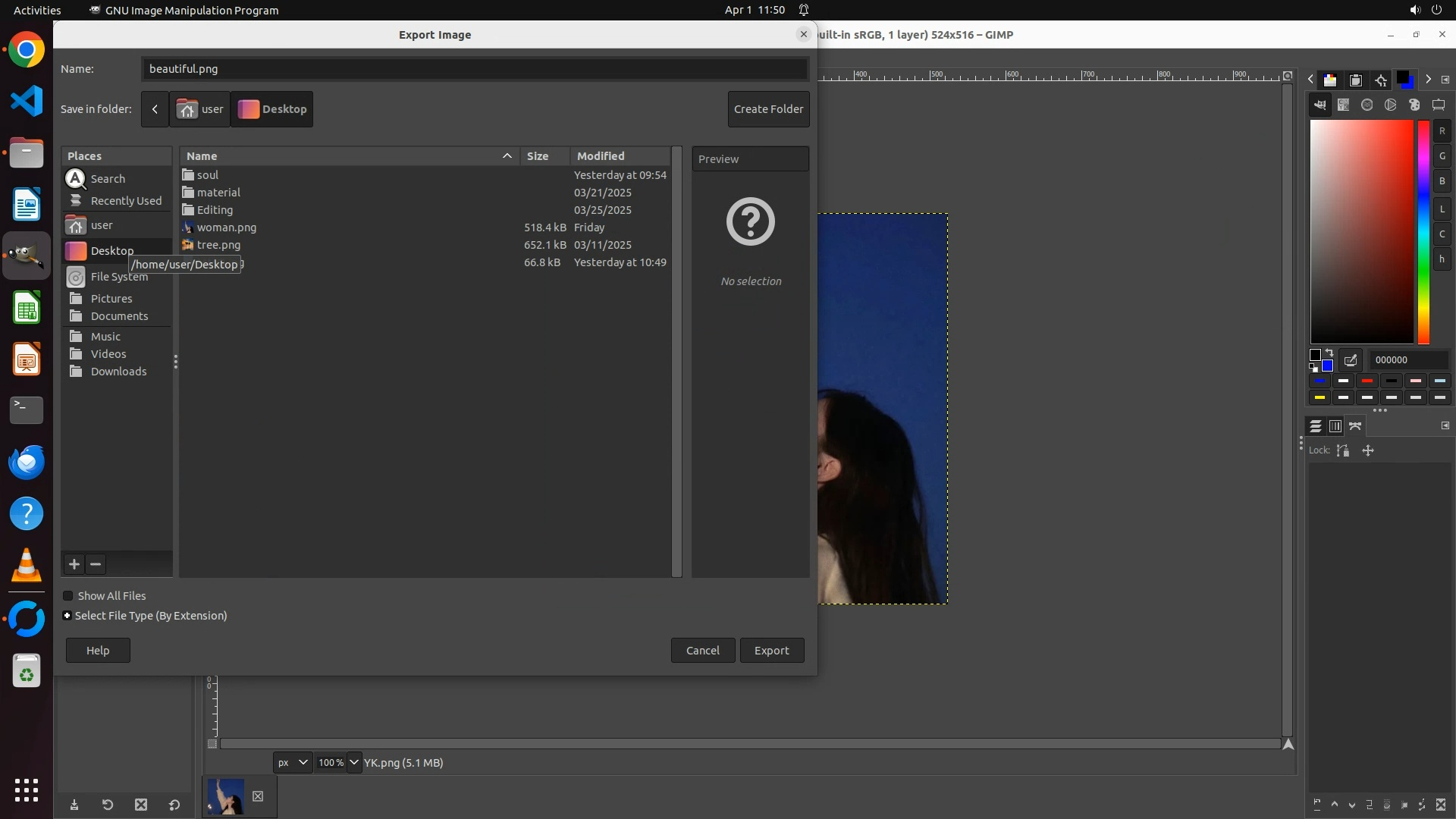Viewport: 1456px width, 819px height.
Task: Click the file name input field
Action: click(474, 69)
